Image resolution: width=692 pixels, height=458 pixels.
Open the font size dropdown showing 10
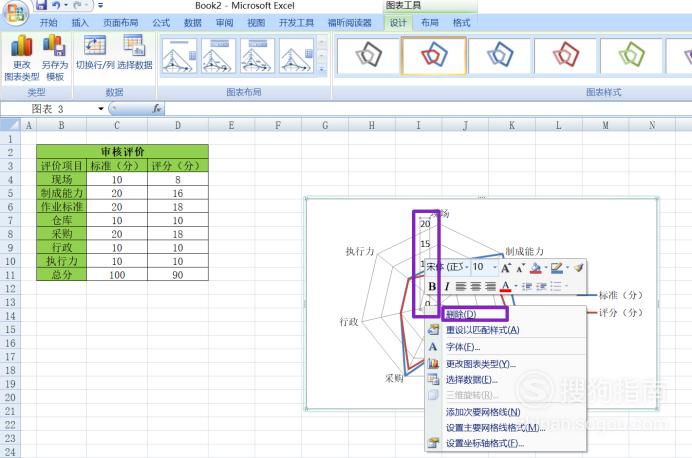tap(495, 267)
